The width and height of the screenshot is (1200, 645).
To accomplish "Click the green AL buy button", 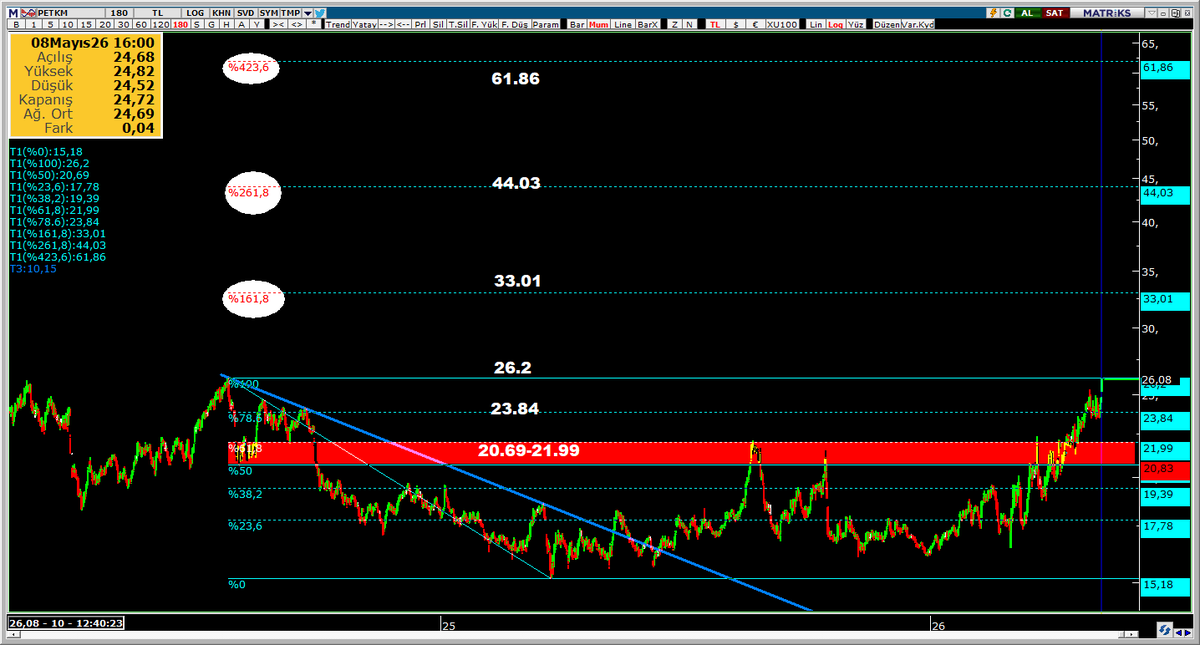I will pos(1027,13).
